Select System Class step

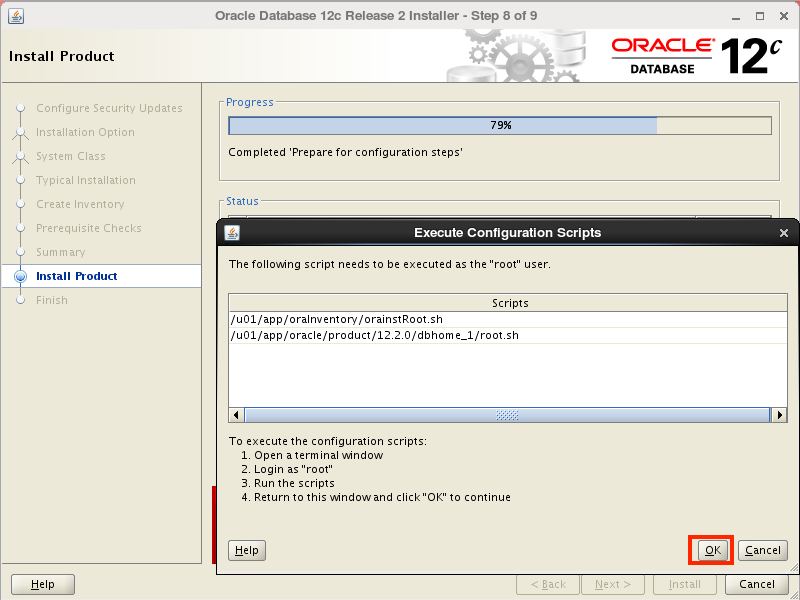[70, 156]
